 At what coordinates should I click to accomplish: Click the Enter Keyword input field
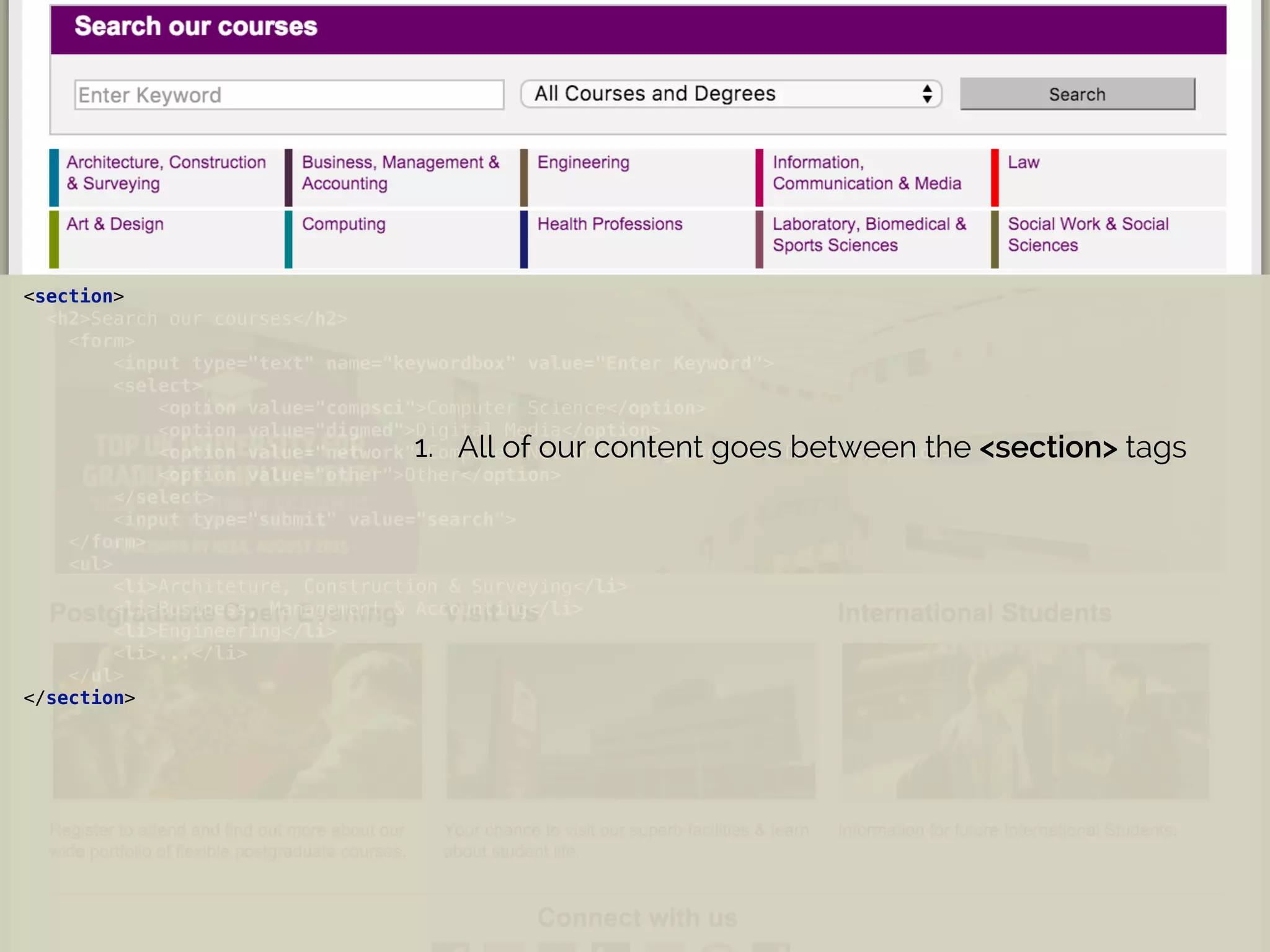click(288, 95)
